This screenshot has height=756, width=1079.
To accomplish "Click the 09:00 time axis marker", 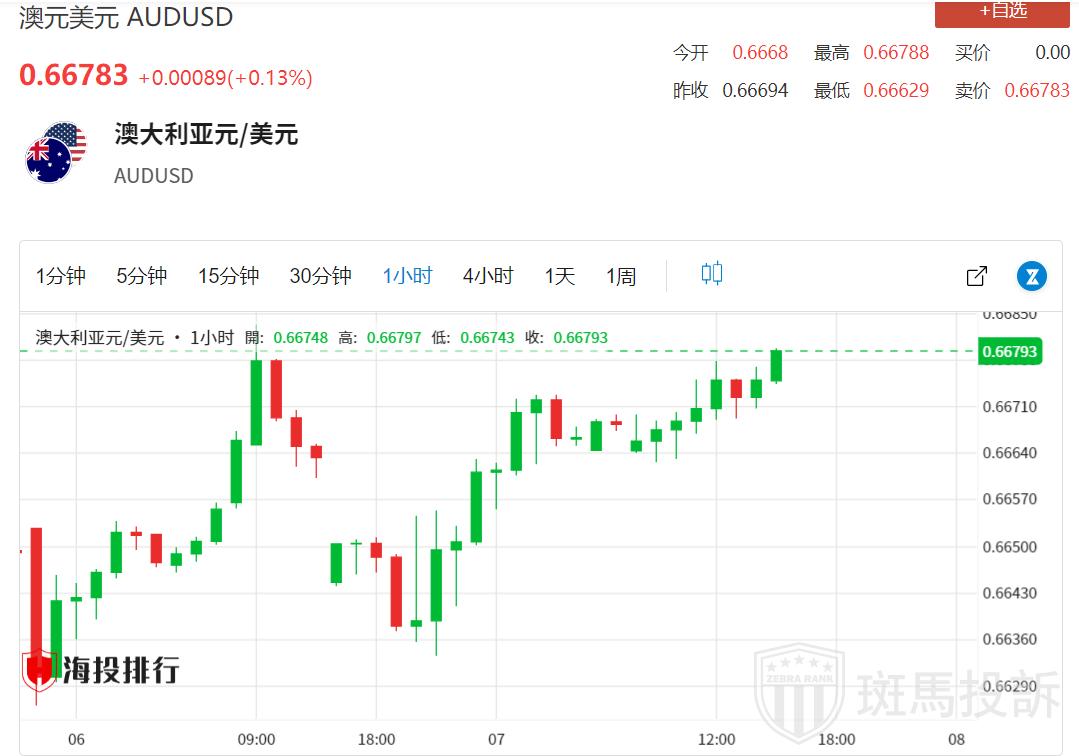I will [x=256, y=740].
